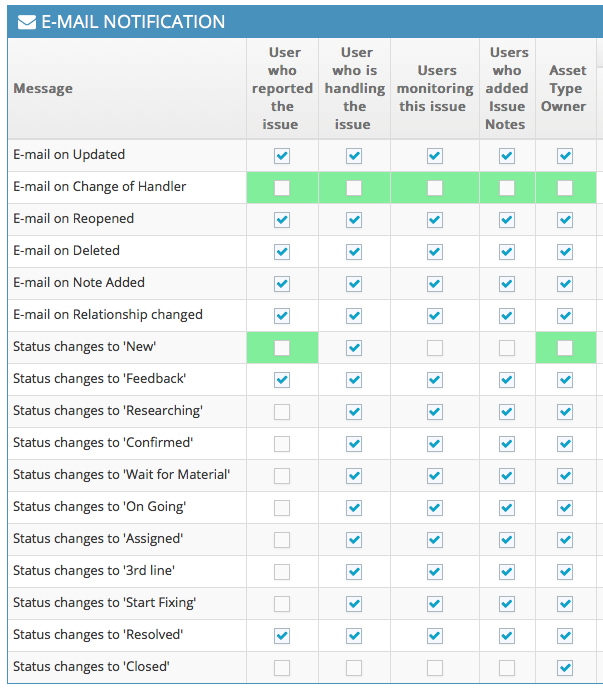Screen dimensions: 603x693
Task: Uncheck Asset Type Owner for E-mail on Reopened
Action: pyautogui.click(x=565, y=220)
